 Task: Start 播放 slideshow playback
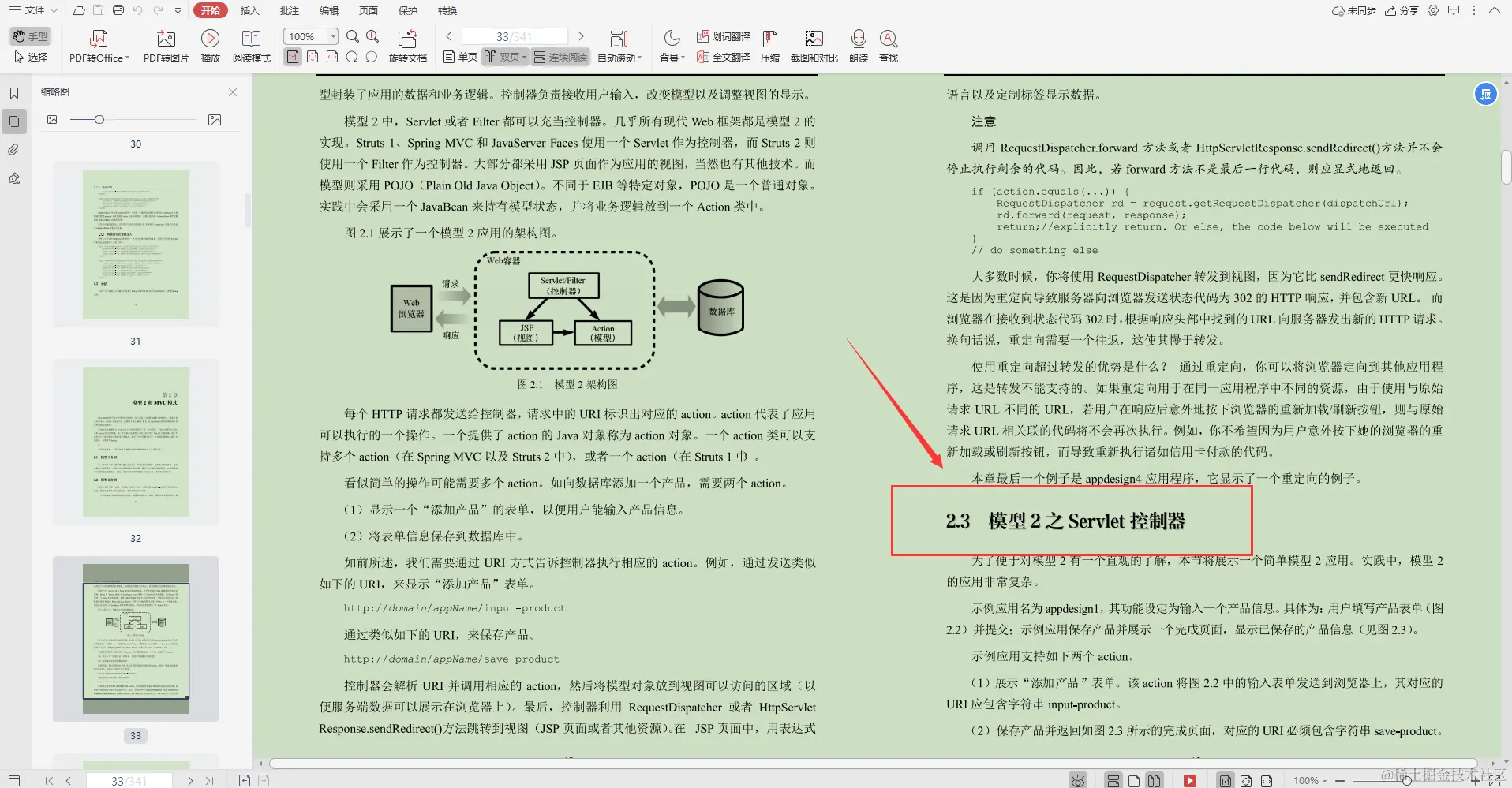click(x=209, y=45)
